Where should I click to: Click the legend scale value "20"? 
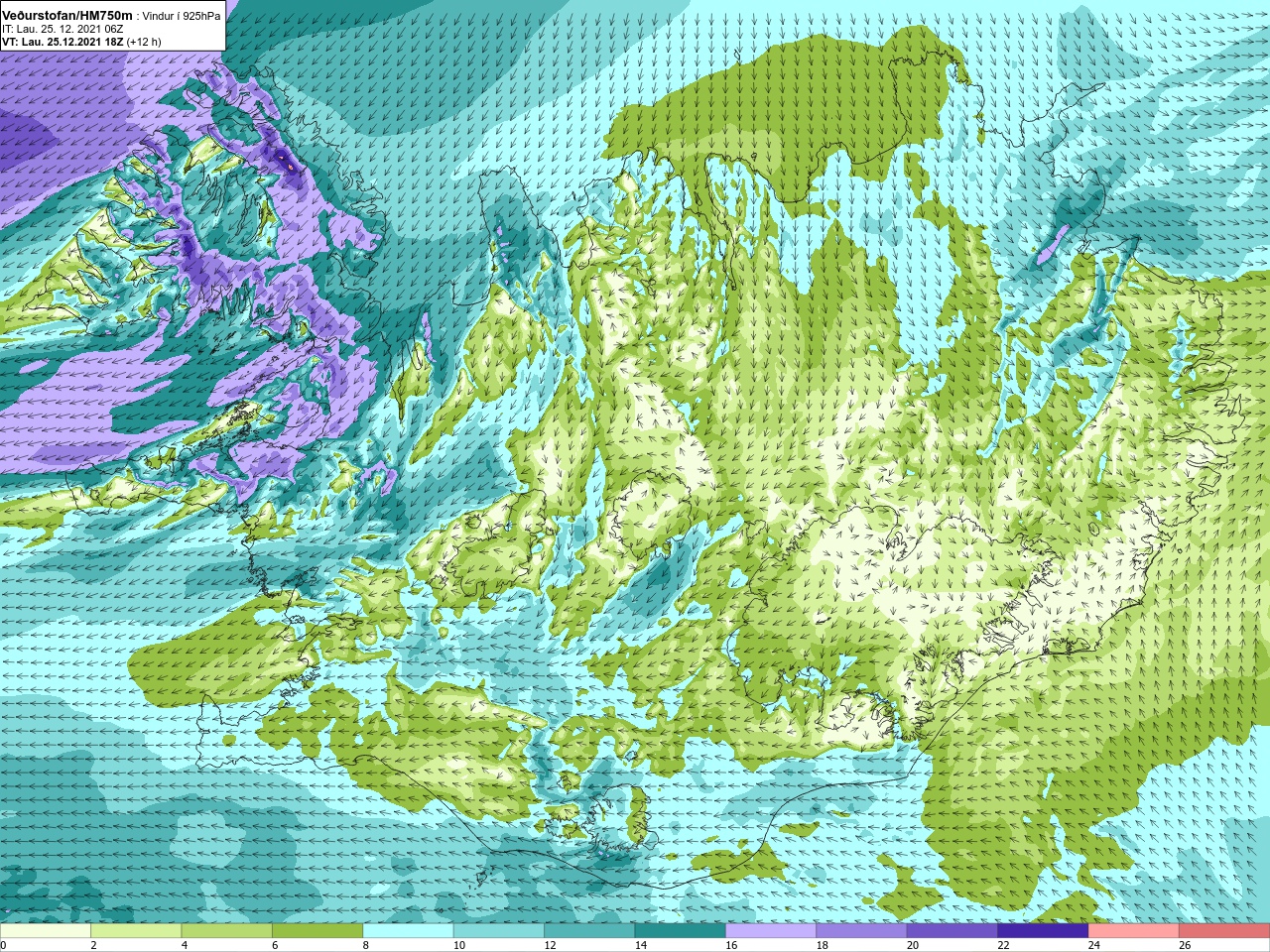tap(913, 945)
